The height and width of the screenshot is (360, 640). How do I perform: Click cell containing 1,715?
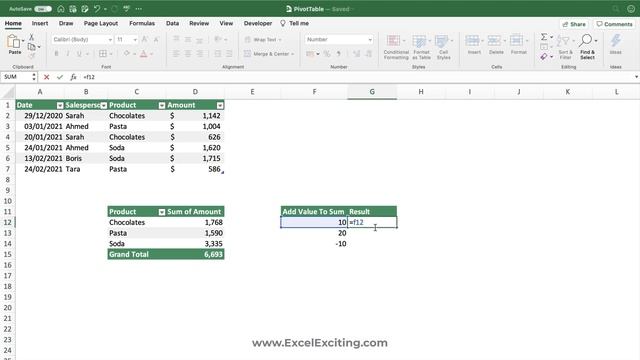click(x=195, y=158)
